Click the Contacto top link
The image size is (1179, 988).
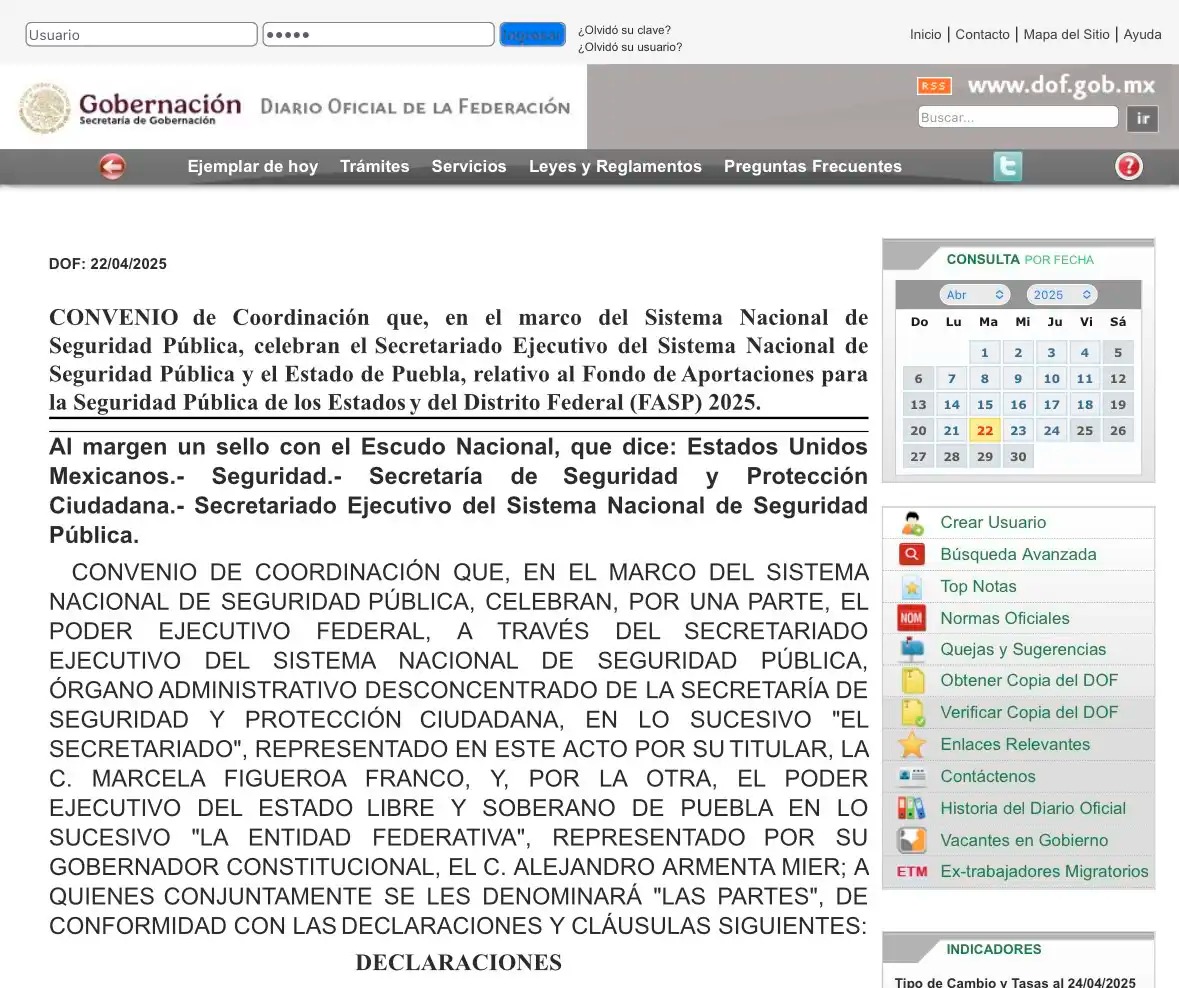[x=982, y=35]
